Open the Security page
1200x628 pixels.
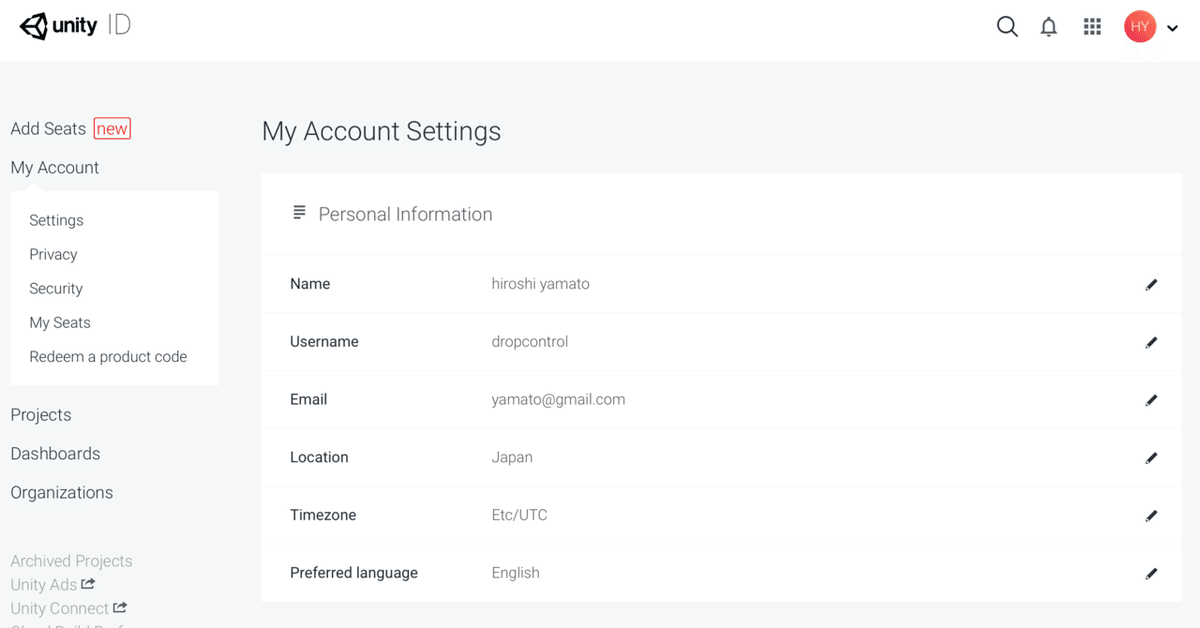point(56,288)
